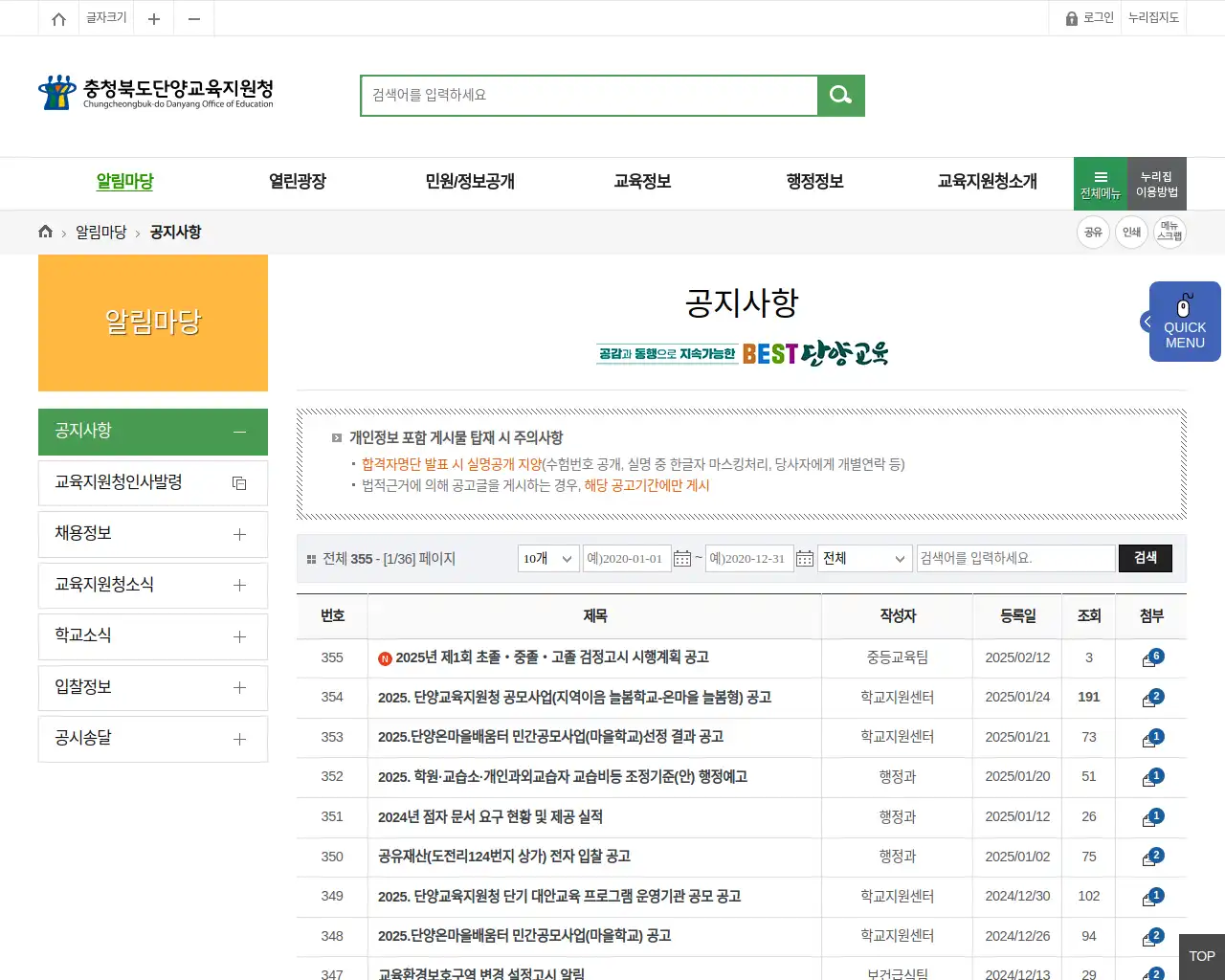1225x980 pixels.
Task: Open post 2025. 단양교육지원청 공모사업(지역이음 늘봄학교) 공고
Action: [574, 698]
